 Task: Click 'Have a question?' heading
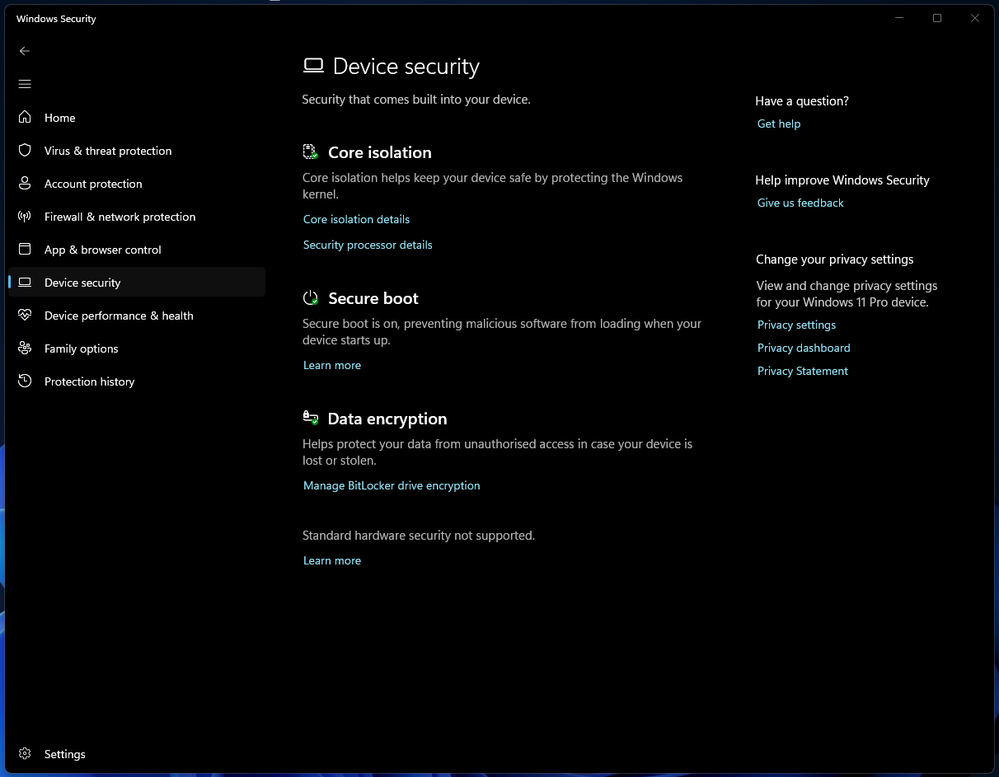click(x=802, y=101)
